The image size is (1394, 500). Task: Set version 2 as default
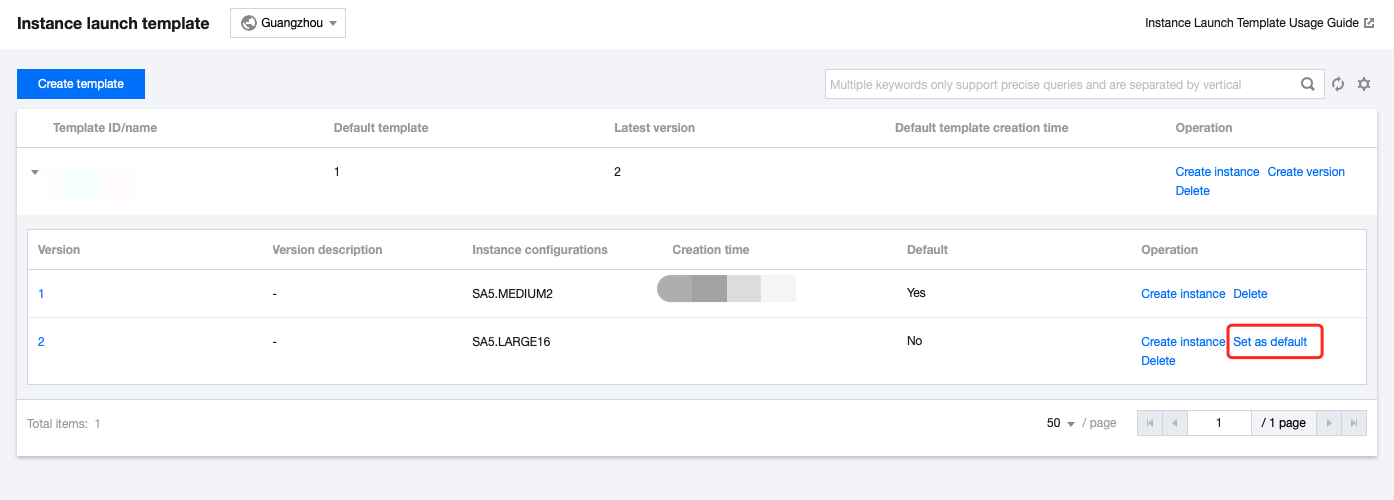[1270, 342]
